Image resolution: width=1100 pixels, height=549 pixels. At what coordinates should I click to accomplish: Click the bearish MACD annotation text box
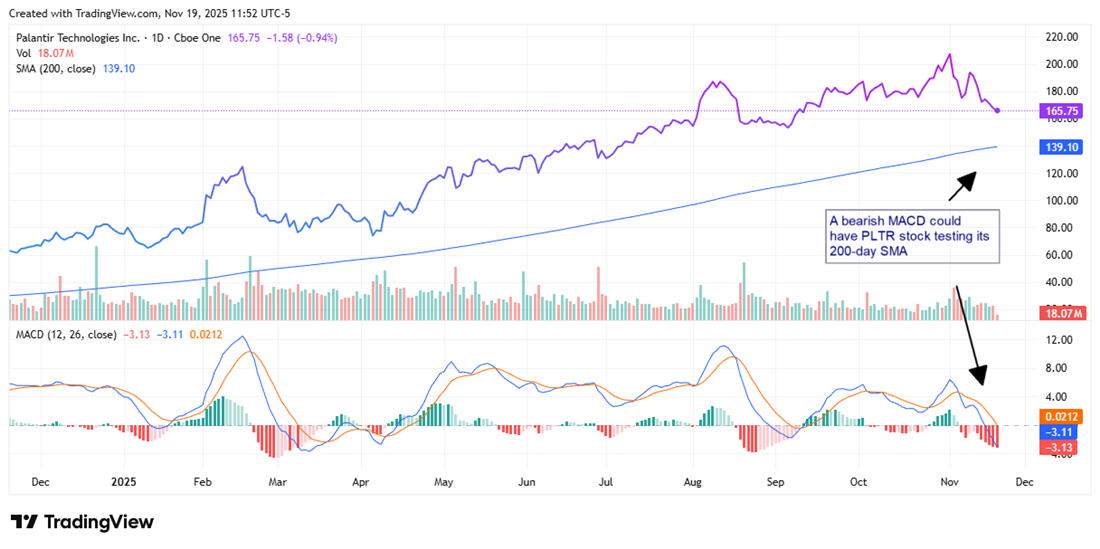912,237
